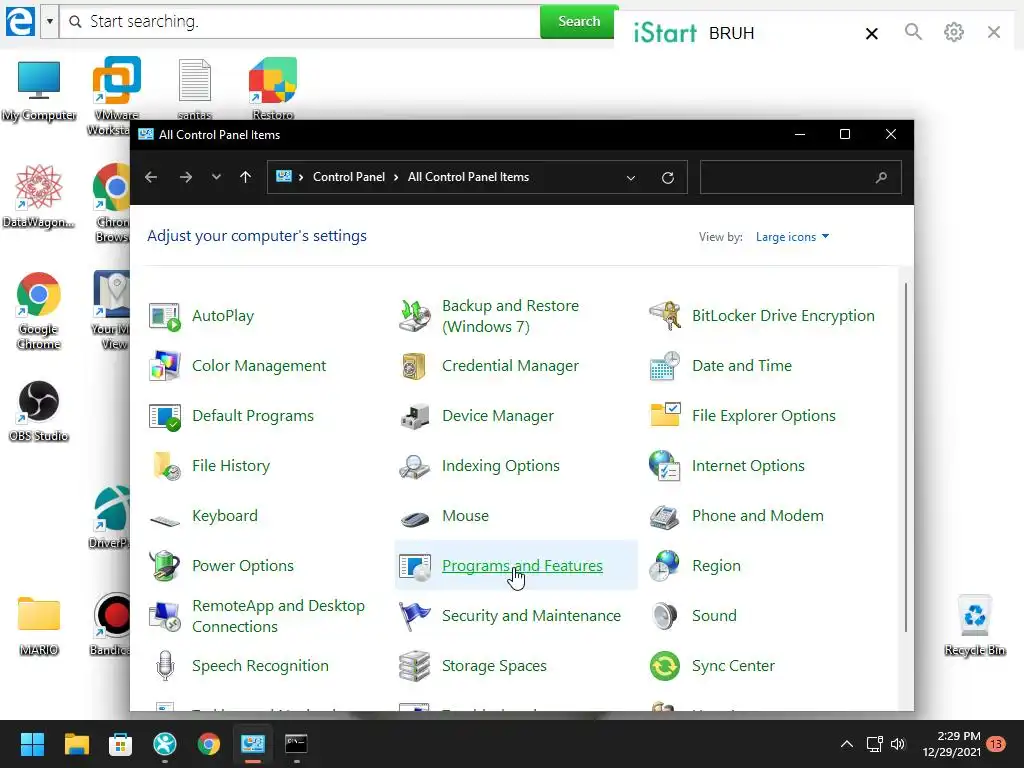Open the View by Large icons dropdown
The image size is (1024, 768).
pos(792,237)
